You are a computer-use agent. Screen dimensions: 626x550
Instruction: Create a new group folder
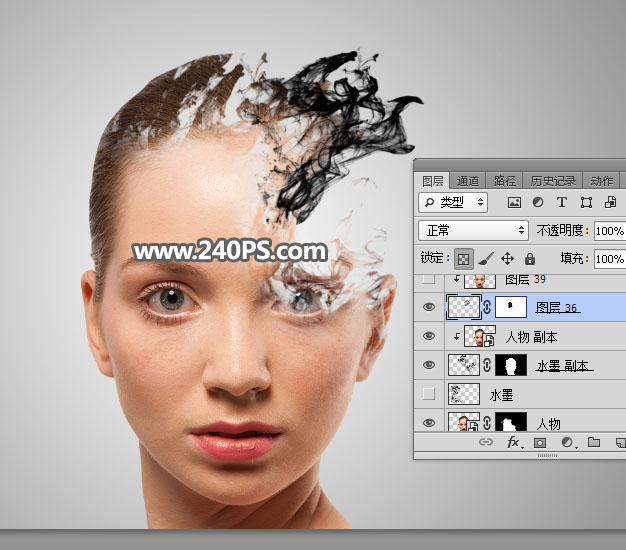(x=594, y=442)
